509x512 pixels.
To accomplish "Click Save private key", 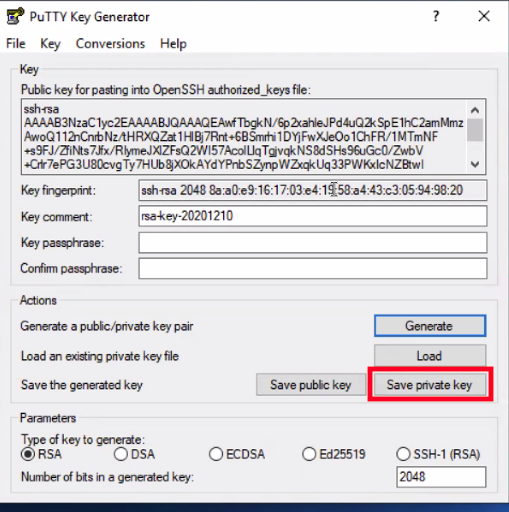I will click(429, 385).
